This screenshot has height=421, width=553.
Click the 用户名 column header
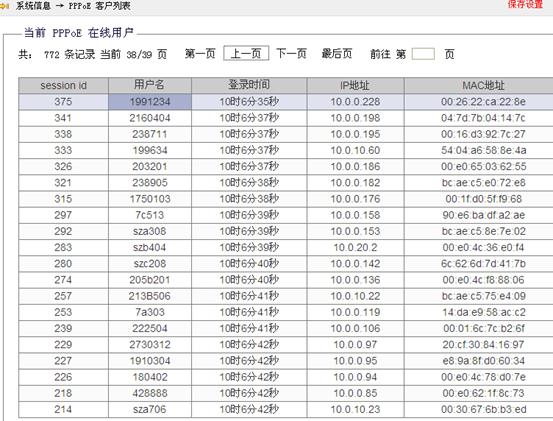[150, 85]
